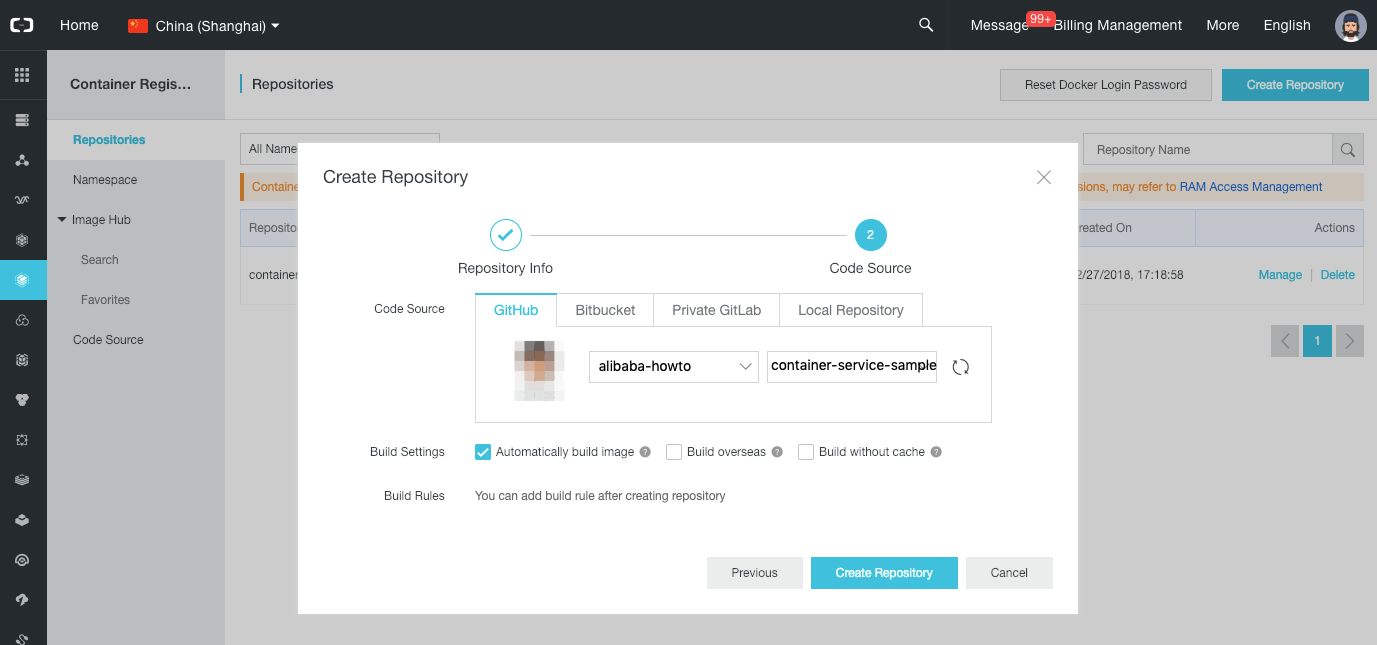This screenshot has height=645, width=1377.
Task: Open the alibaba-howto account dropdown
Action: click(673, 367)
